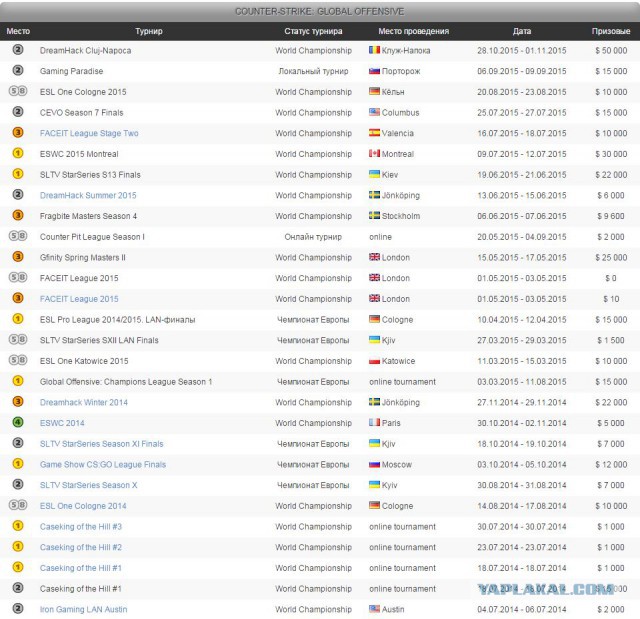Click the Canadian flag next to Montreal
The height and width of the screenshot is (619, 640).
coord(374,154)
